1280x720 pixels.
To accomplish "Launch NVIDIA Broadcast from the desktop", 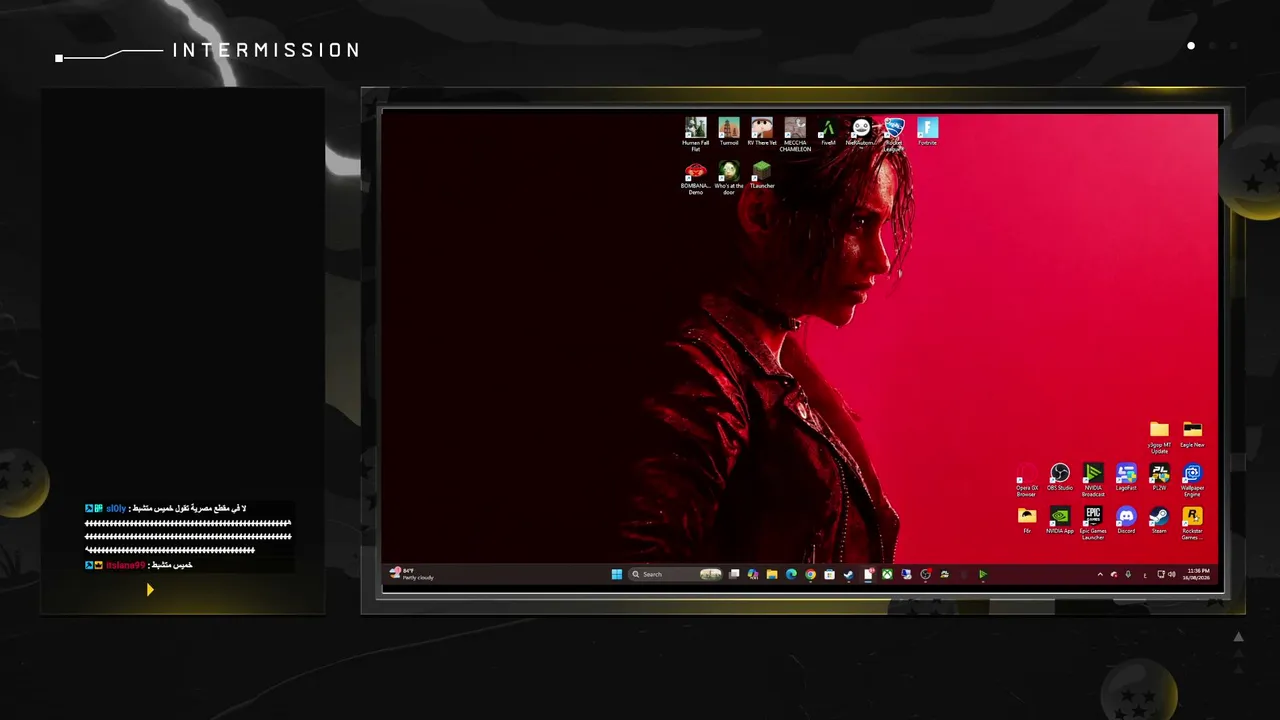I will (1093, 481).
